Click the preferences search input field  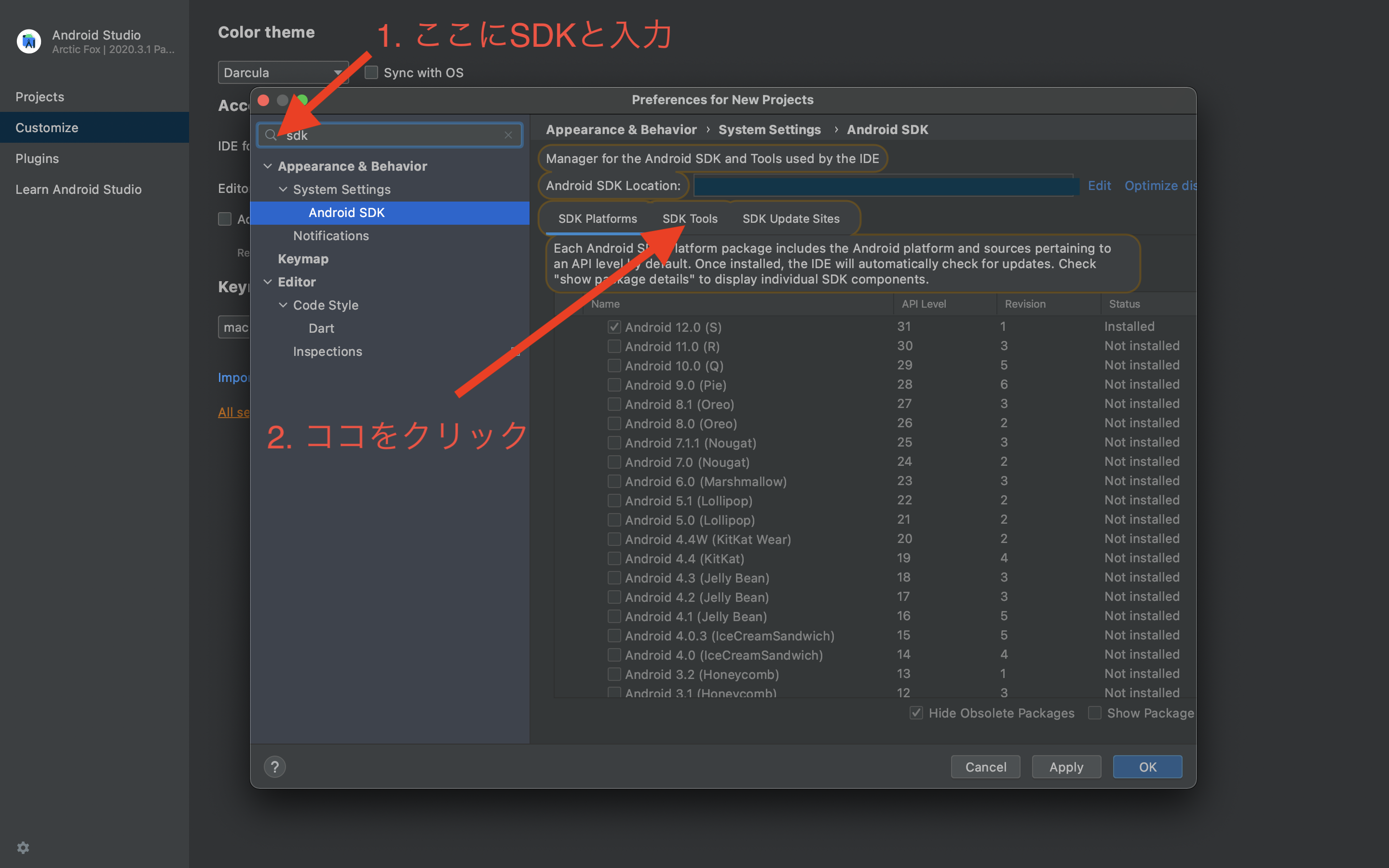390,135
